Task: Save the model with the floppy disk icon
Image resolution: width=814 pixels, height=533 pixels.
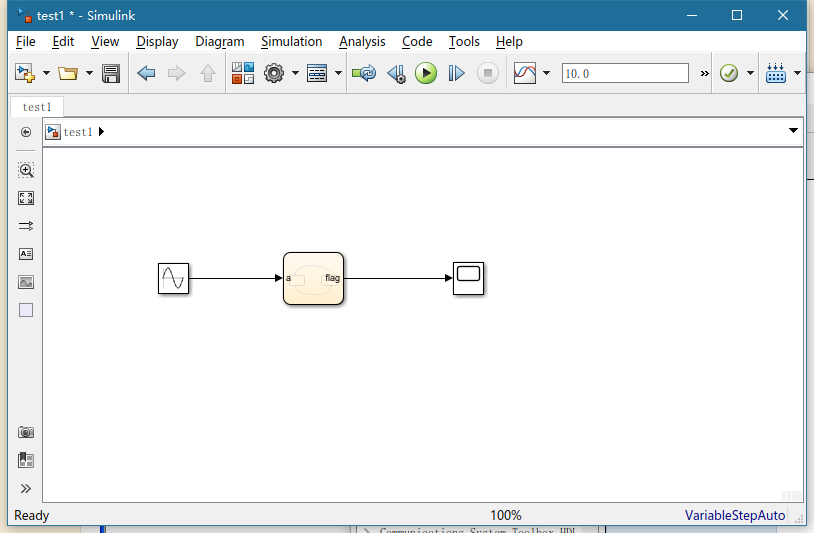Action: tap(111, 73)
